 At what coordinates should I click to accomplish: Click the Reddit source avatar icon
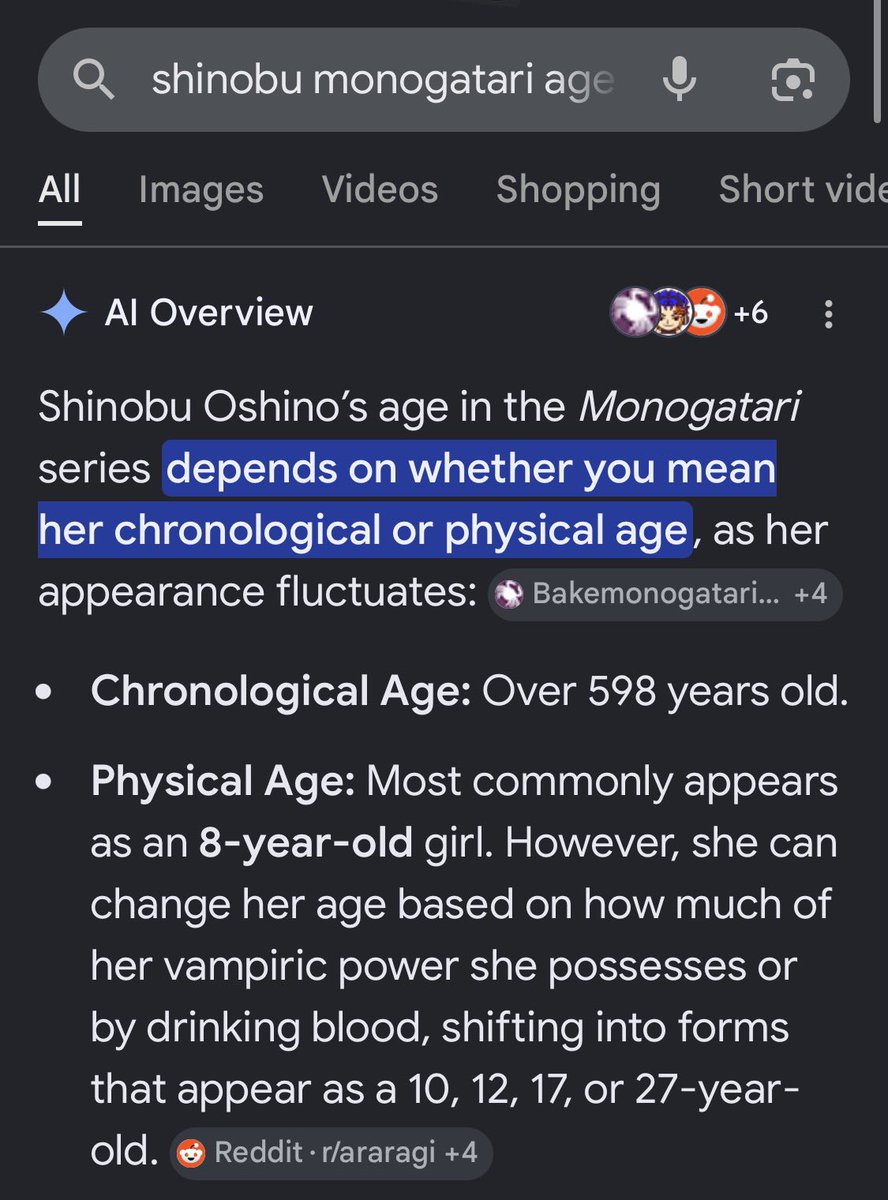coord(703,313)
